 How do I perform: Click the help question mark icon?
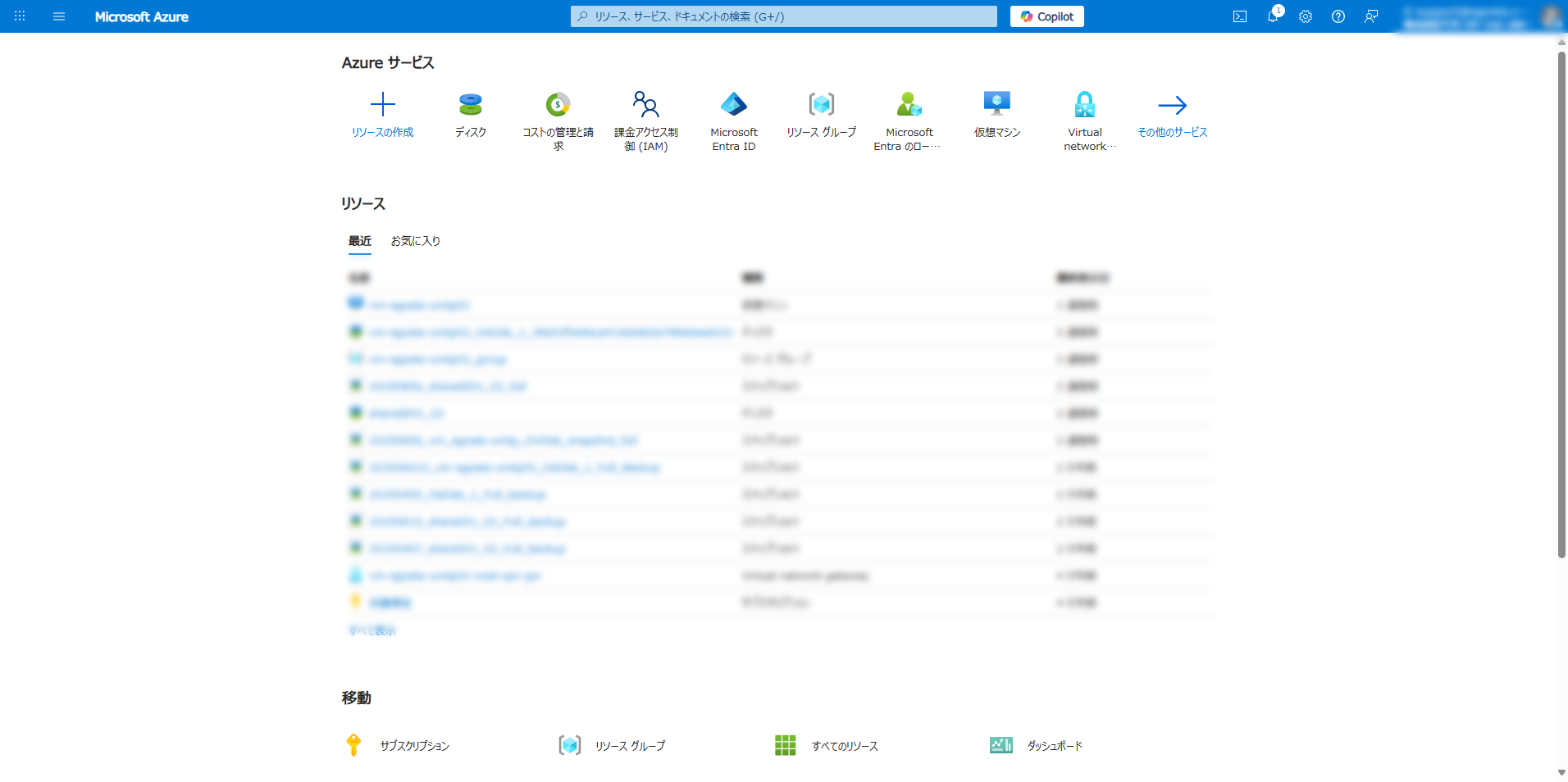click(x=1338, y=16)
